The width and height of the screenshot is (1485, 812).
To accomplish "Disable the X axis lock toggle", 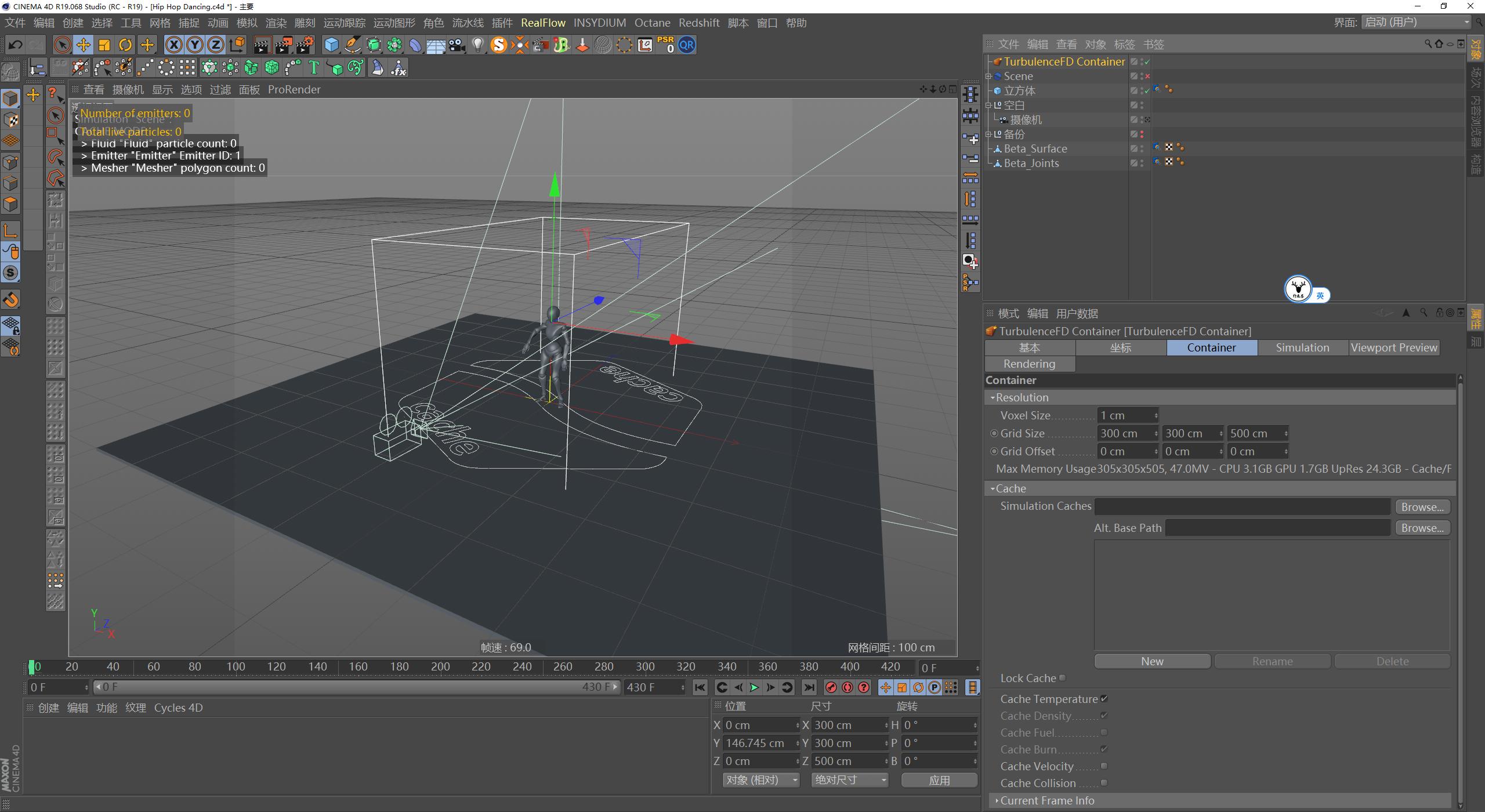I will 173,45.
